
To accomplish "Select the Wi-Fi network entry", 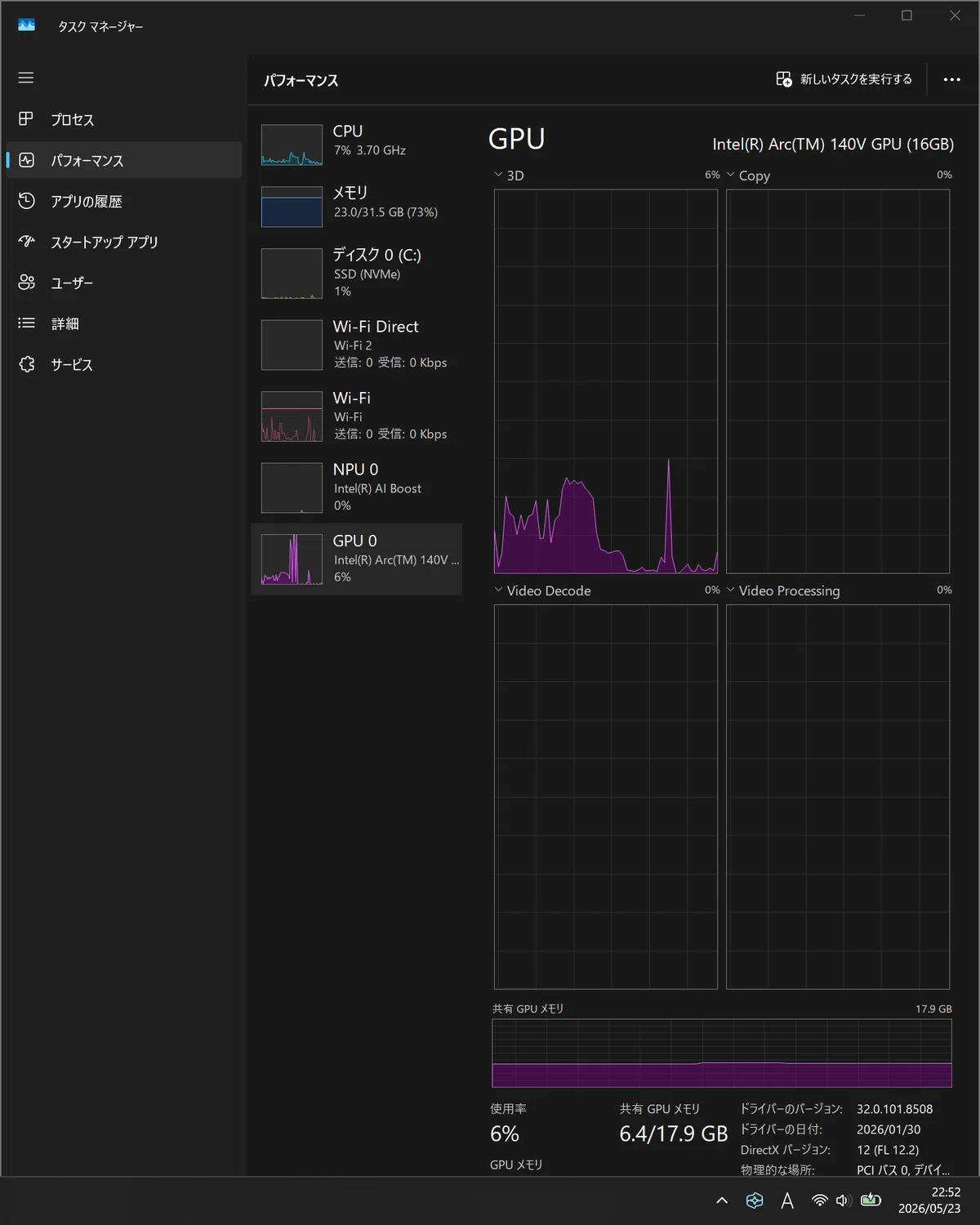I will tap(356, 416).
